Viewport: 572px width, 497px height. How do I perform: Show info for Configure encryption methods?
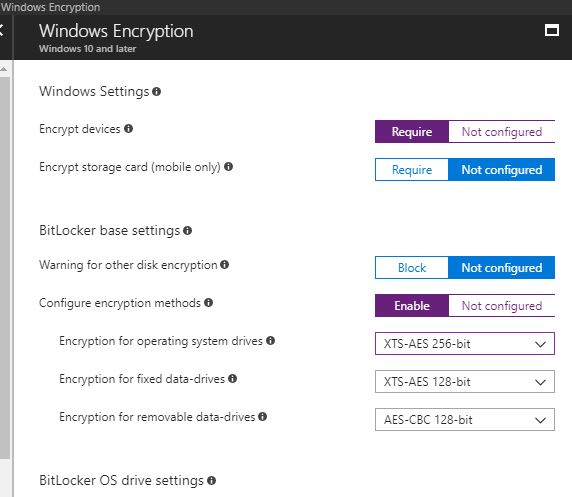coord(208,303)
